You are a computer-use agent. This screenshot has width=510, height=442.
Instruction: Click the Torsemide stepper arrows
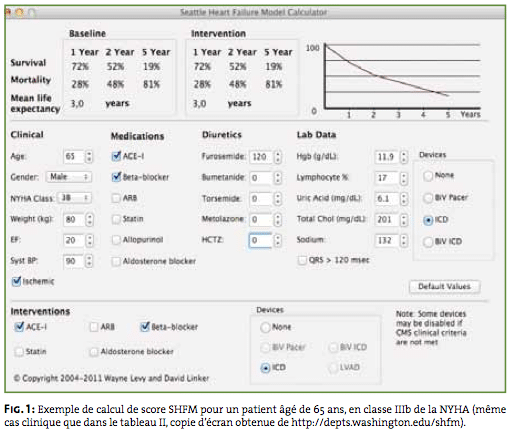coord(277,199)
